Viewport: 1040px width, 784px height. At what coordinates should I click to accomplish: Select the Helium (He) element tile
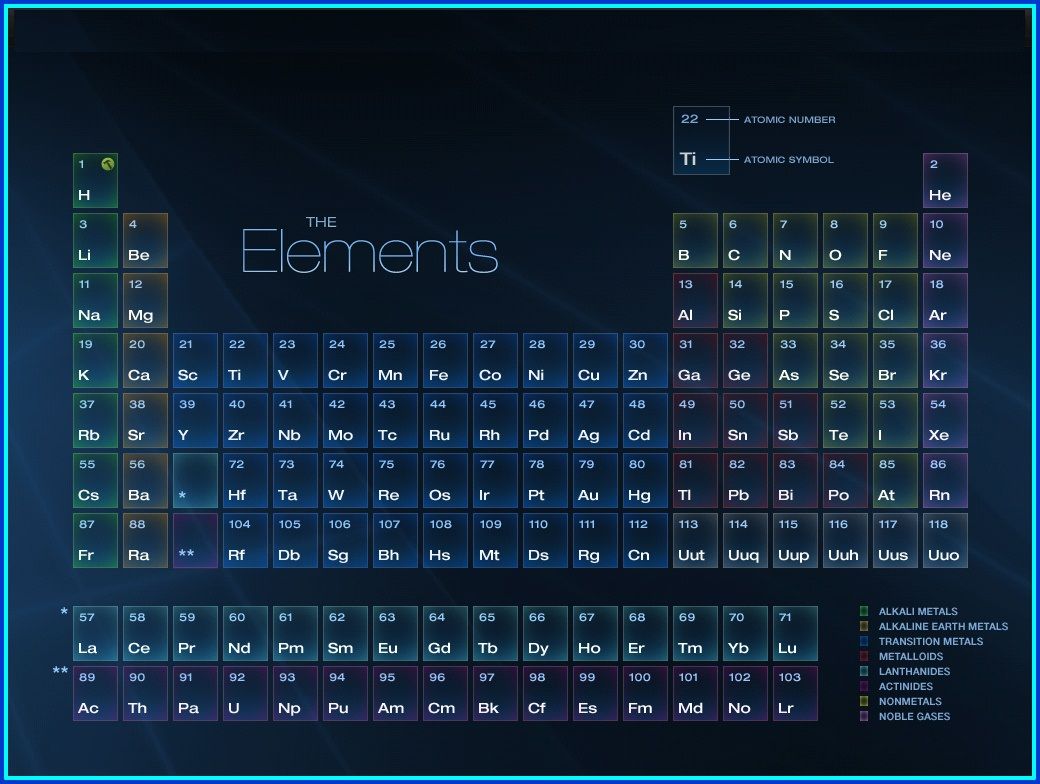[944, 180]
